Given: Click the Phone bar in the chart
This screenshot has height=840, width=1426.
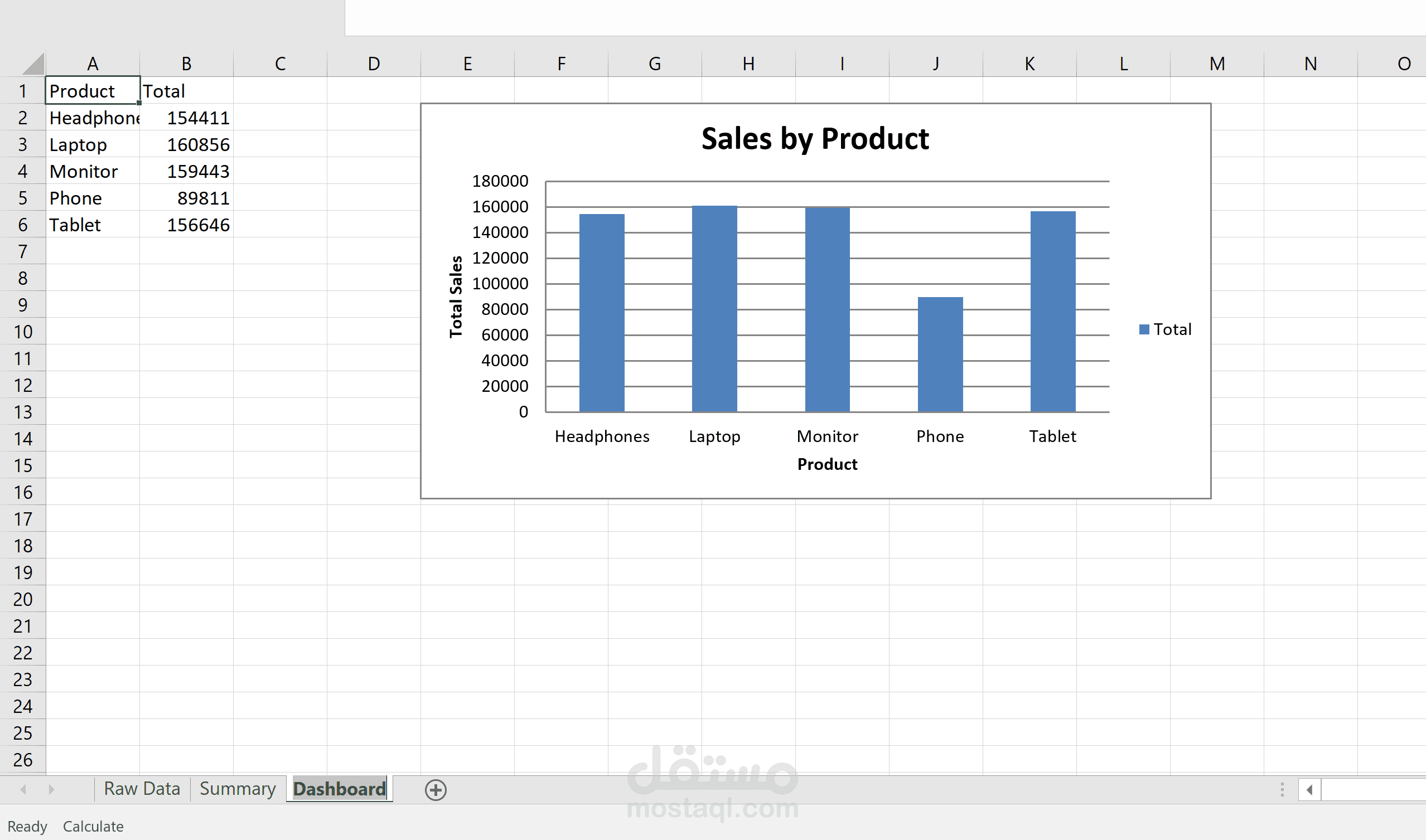Looking at the screenshot, I should point(940,354).
